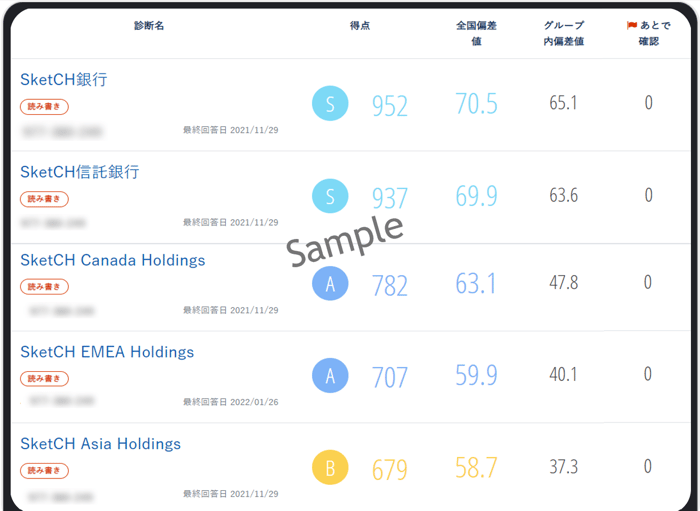
Task: Open SketCH EMEA Holdings link
Action: (107, 352)
